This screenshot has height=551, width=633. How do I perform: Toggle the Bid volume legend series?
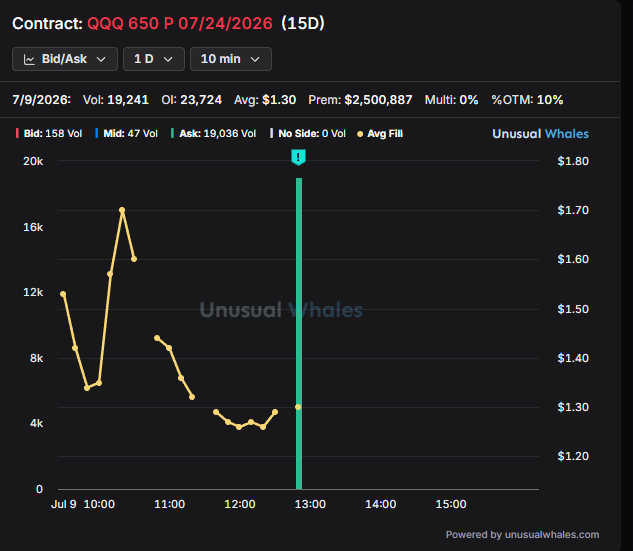49,134
